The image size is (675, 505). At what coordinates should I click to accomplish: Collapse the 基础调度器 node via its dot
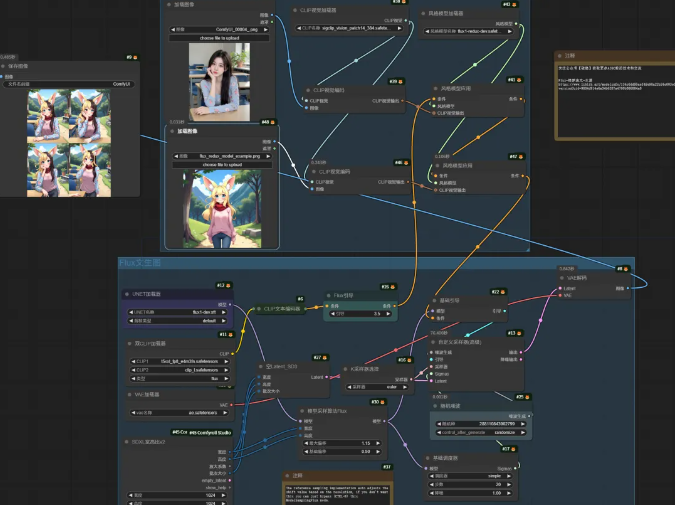pos(428,458)
